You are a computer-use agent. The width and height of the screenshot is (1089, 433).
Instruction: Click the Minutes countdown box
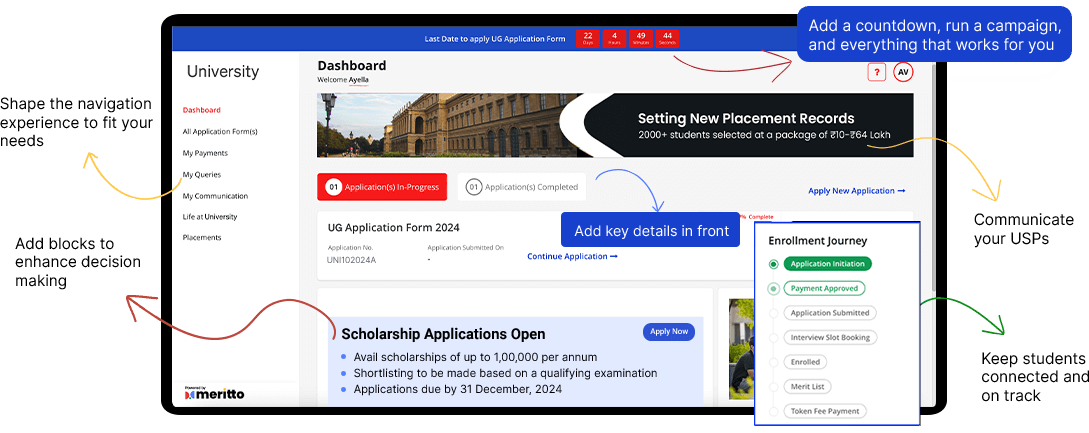[640, 38]
